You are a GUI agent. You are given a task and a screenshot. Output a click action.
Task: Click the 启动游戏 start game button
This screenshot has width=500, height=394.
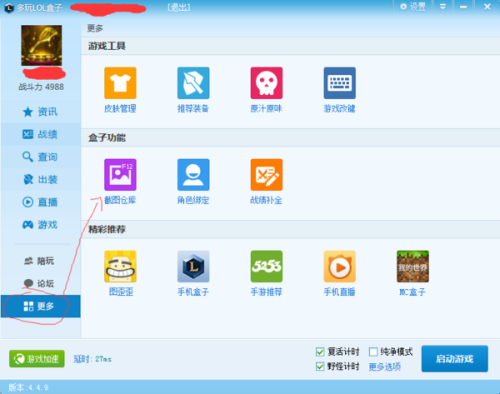[x=455, y=359]
